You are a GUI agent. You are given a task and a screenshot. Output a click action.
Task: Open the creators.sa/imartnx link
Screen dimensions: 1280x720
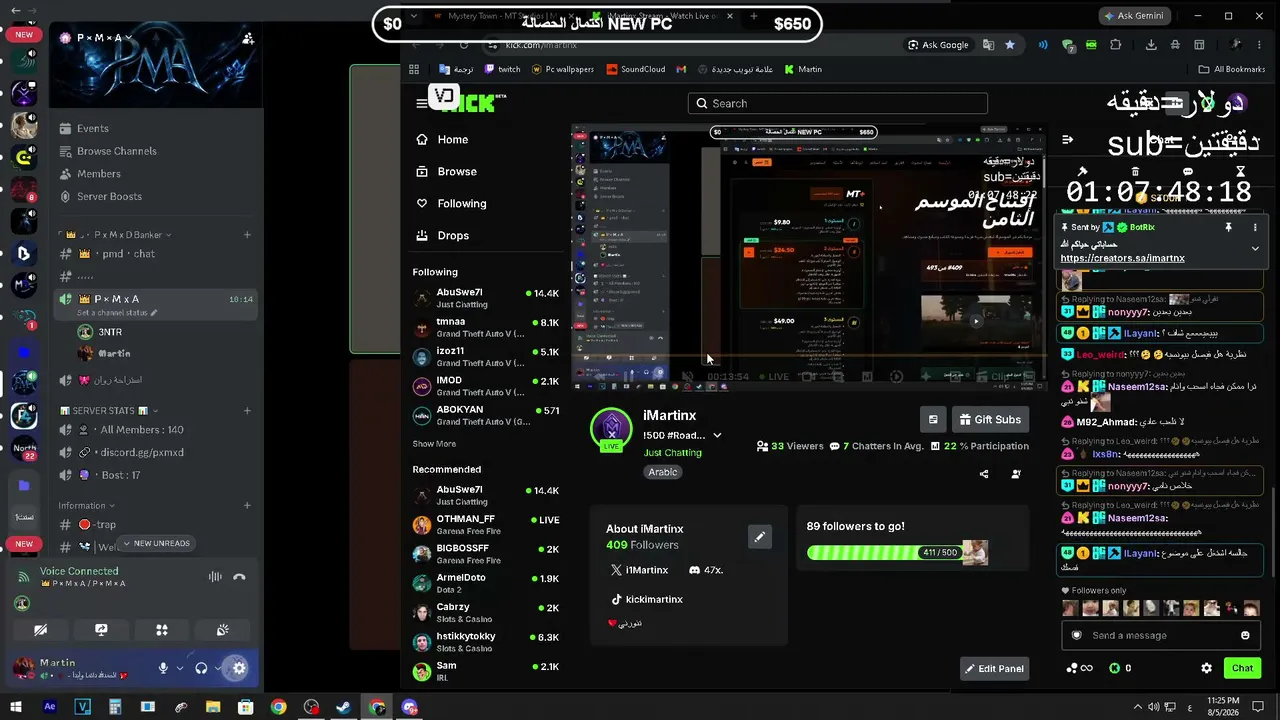pos(1122,258)
